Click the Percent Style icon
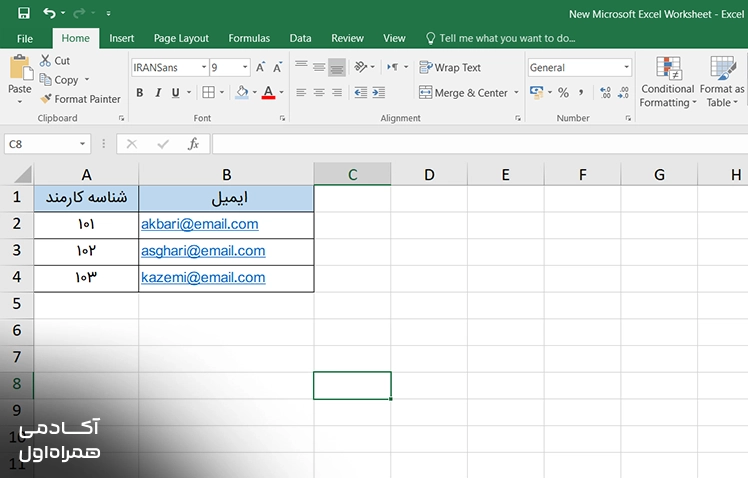 tap(563, 93)
